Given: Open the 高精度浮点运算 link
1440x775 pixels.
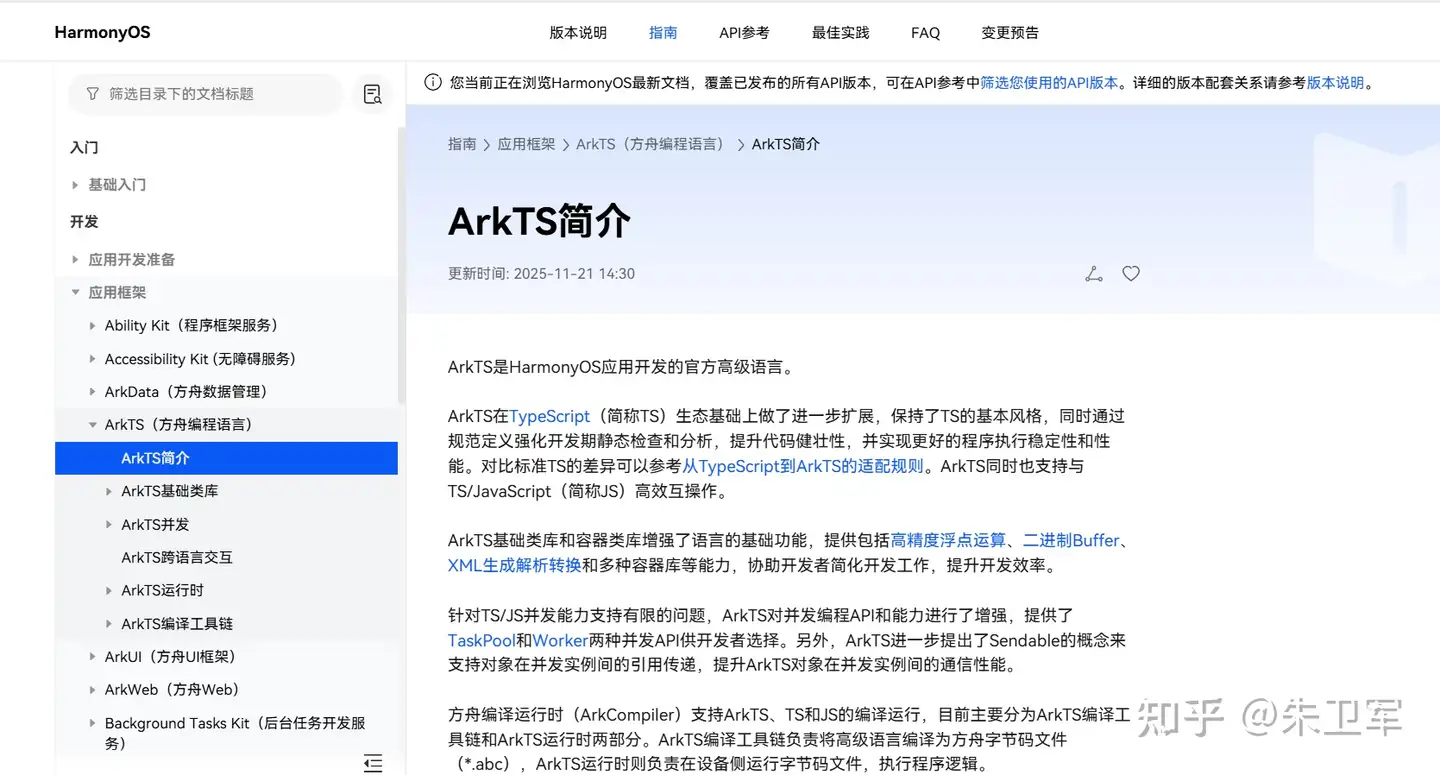Looking at the screenshot, I should point(948,540).
